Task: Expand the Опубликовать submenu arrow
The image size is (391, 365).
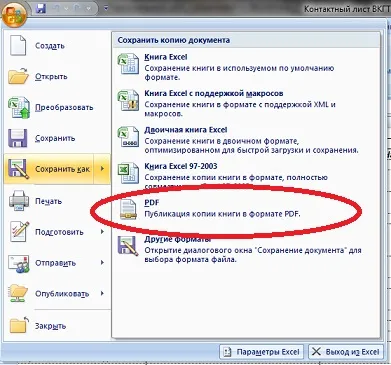Action: [102, 293]
